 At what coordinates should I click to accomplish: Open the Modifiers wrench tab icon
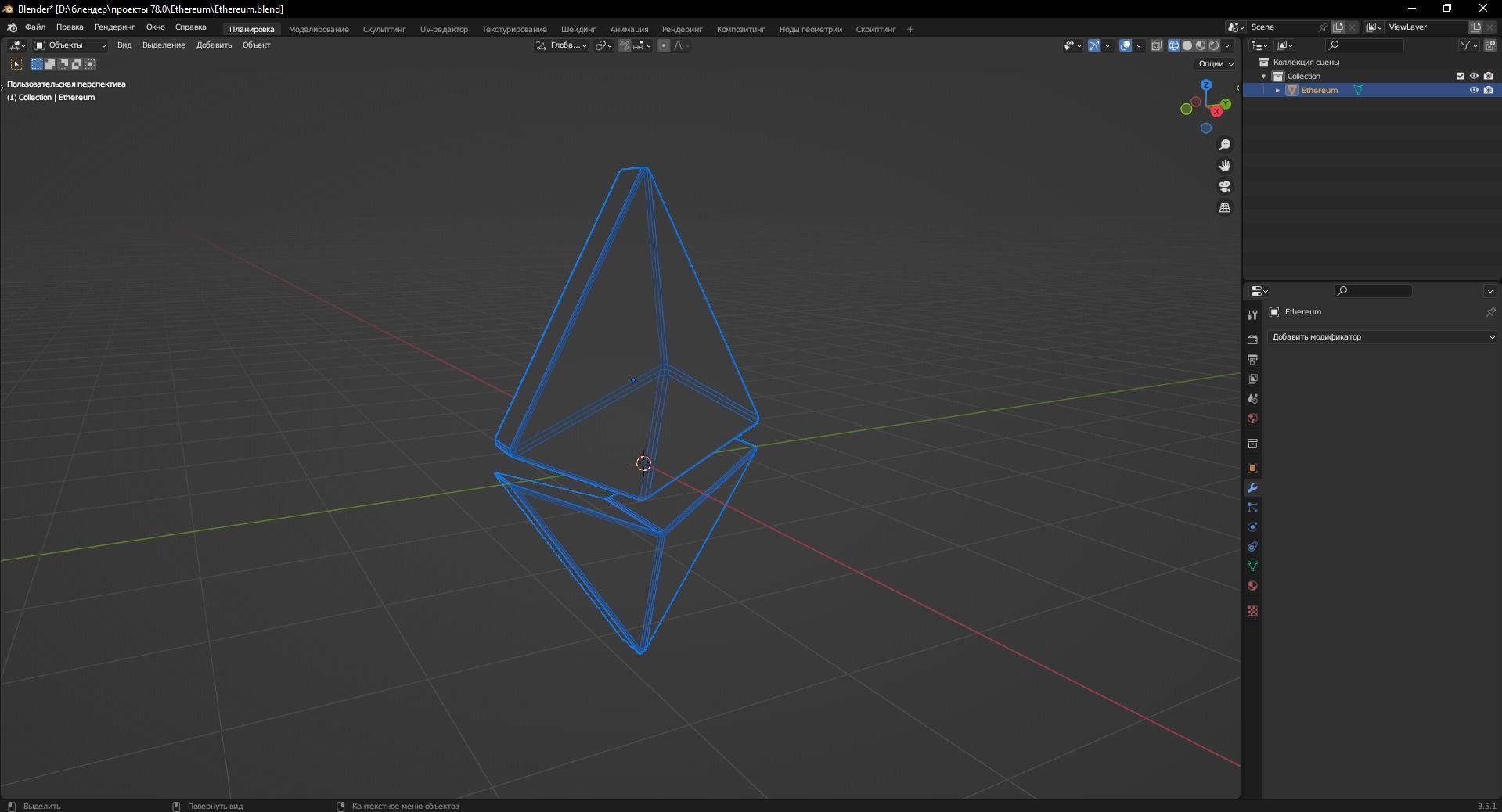pyautogui.click(x=1252, y=488)
